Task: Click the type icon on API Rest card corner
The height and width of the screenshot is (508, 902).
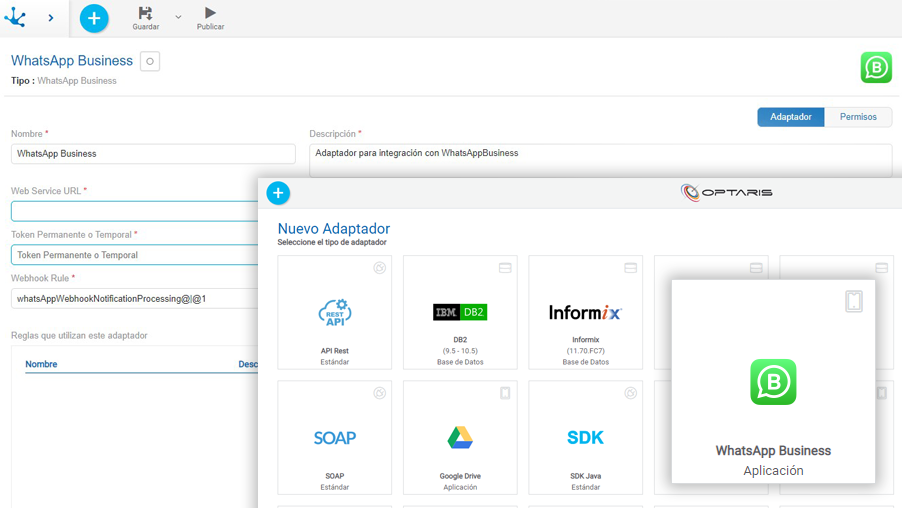Action: point(380,268)
